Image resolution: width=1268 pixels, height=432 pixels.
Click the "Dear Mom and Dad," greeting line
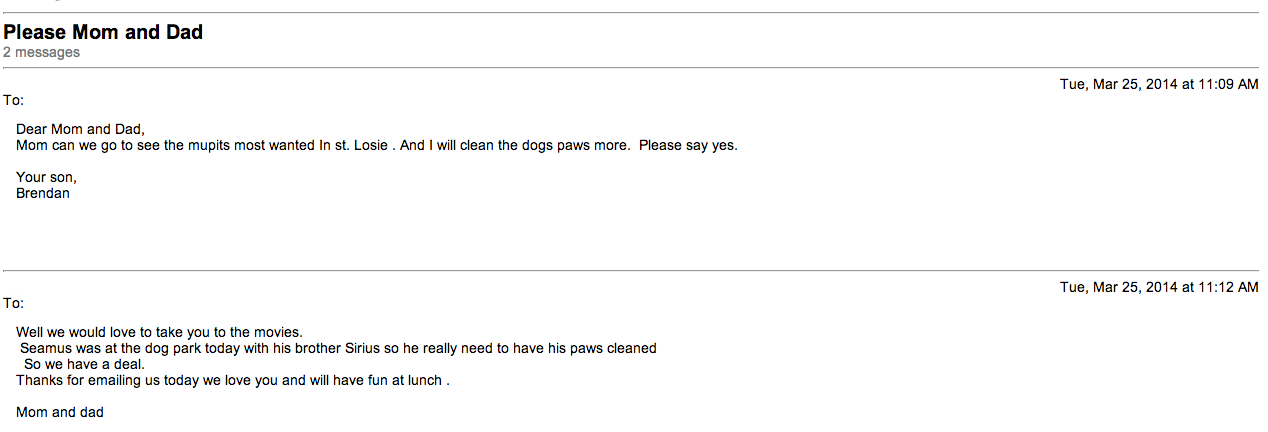pos(80,129)
